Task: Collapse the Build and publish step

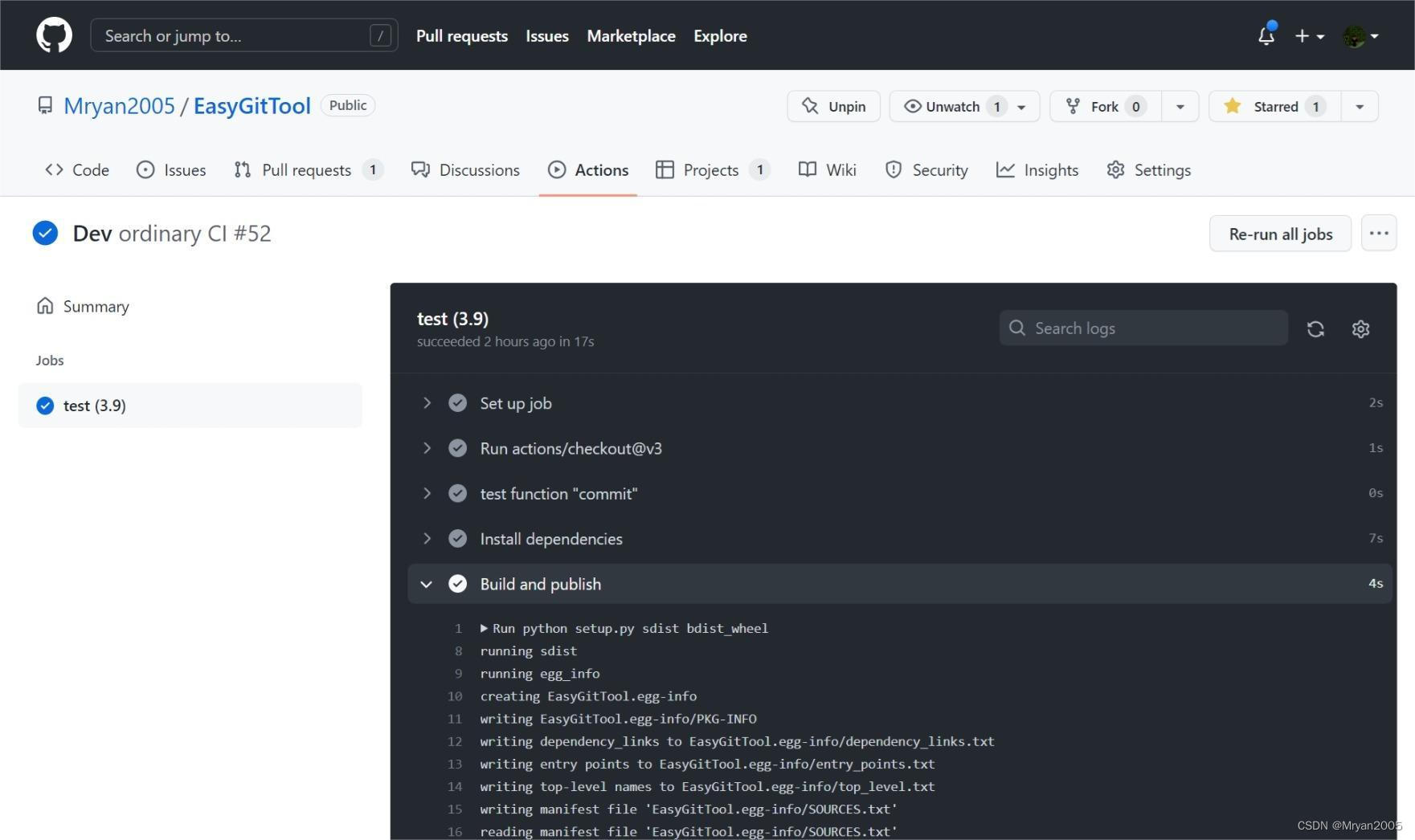Action: 427,584
